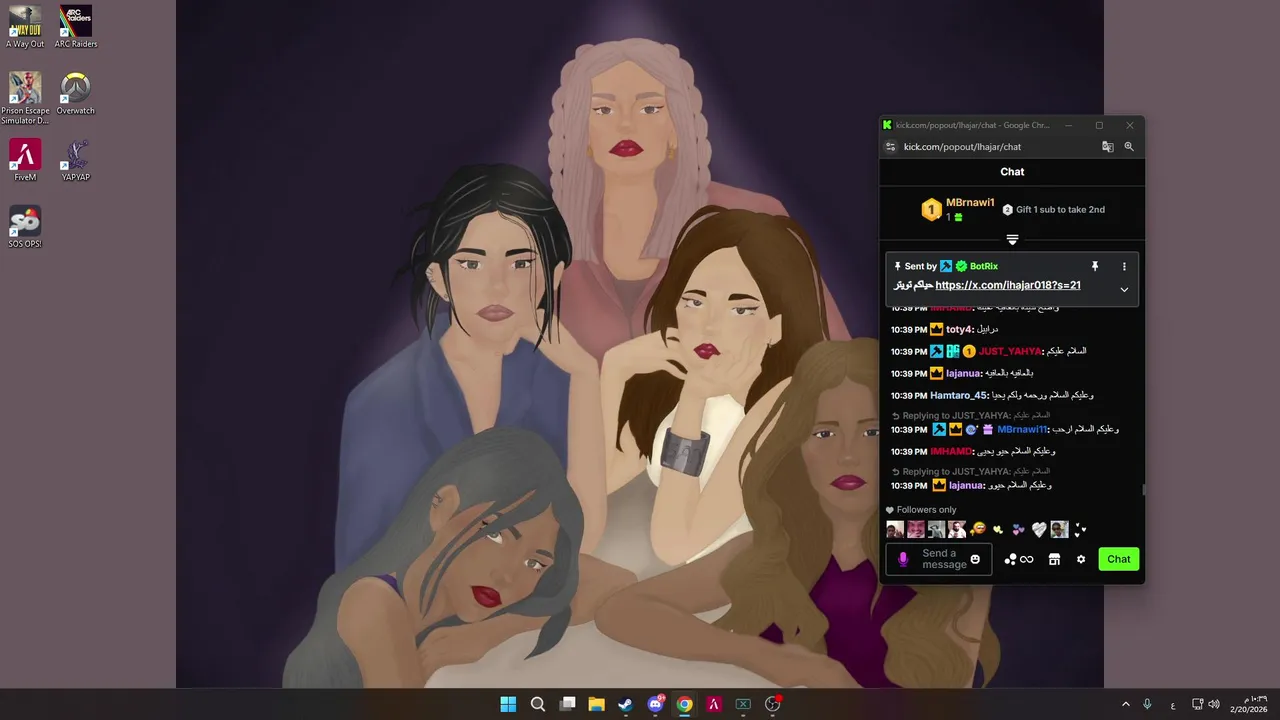
Task: Select the saluting emoji emote
Action: tap(978, 530)
